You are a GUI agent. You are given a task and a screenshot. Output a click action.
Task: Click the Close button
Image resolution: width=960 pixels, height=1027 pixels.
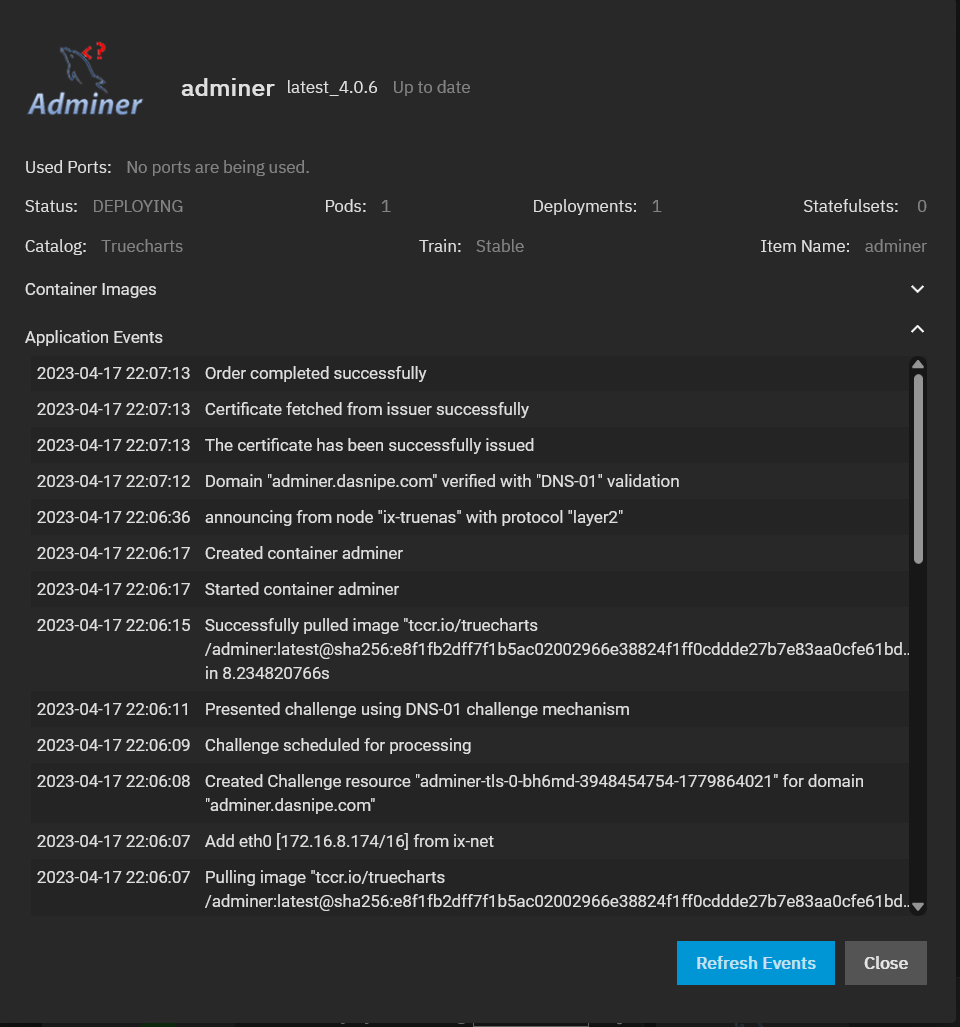(885, 963)
